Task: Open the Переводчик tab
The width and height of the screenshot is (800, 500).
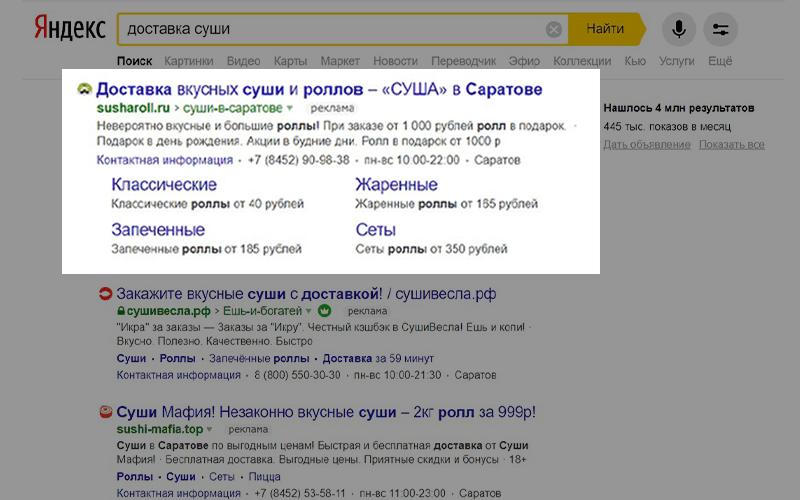Action: tap(463, 61)
